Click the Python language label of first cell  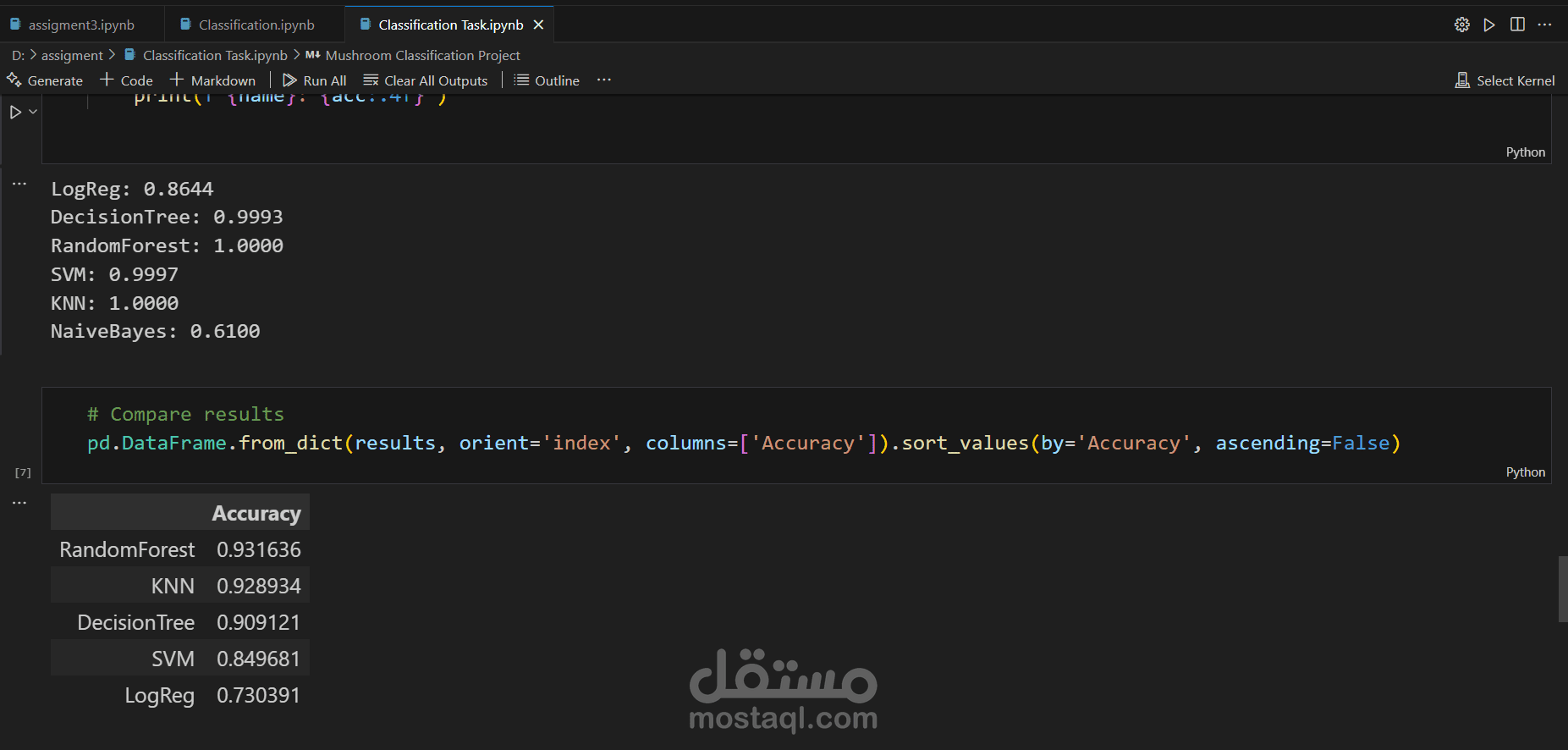coord(1525,152)
